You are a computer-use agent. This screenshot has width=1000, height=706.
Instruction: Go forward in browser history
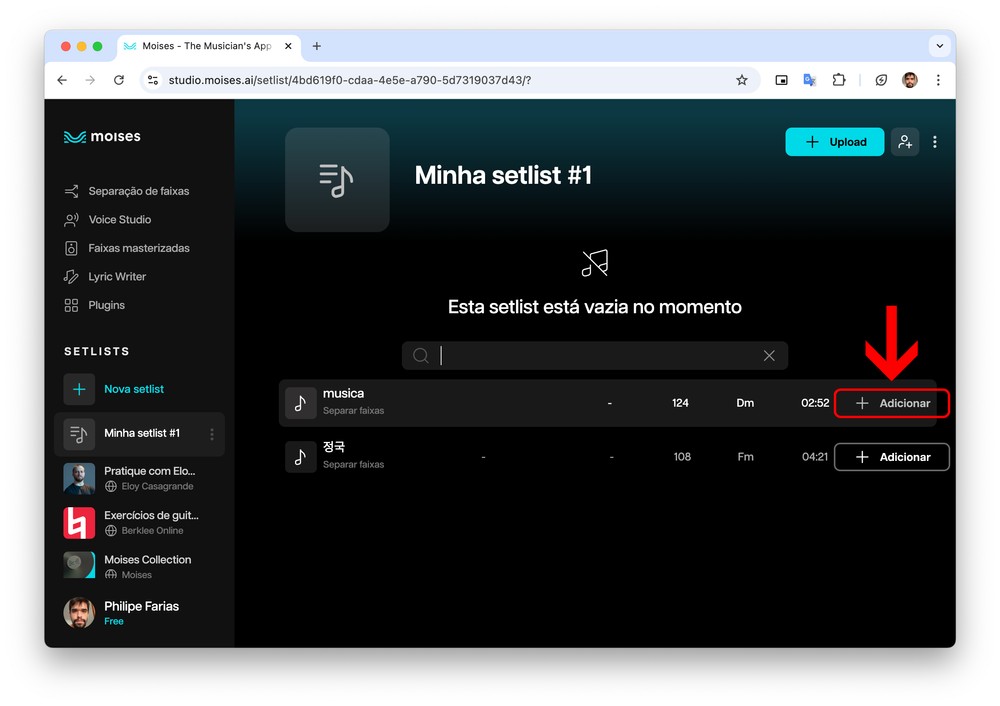pyautogui.click(x=90, y=80)
